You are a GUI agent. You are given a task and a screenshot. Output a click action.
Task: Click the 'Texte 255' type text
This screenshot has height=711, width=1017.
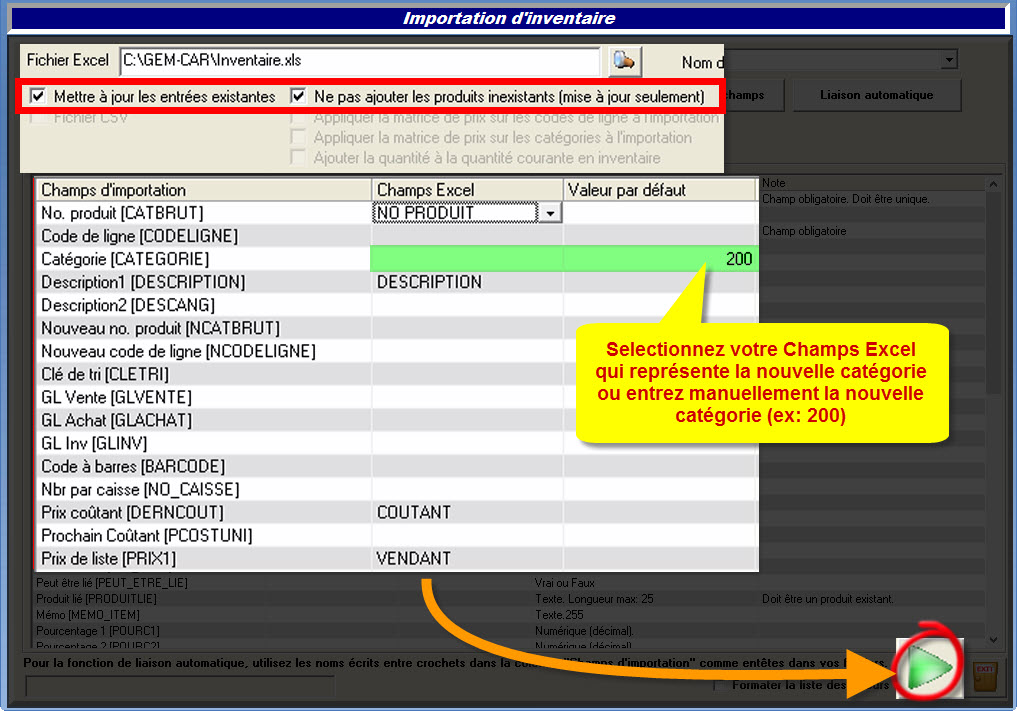click(559, 615)
